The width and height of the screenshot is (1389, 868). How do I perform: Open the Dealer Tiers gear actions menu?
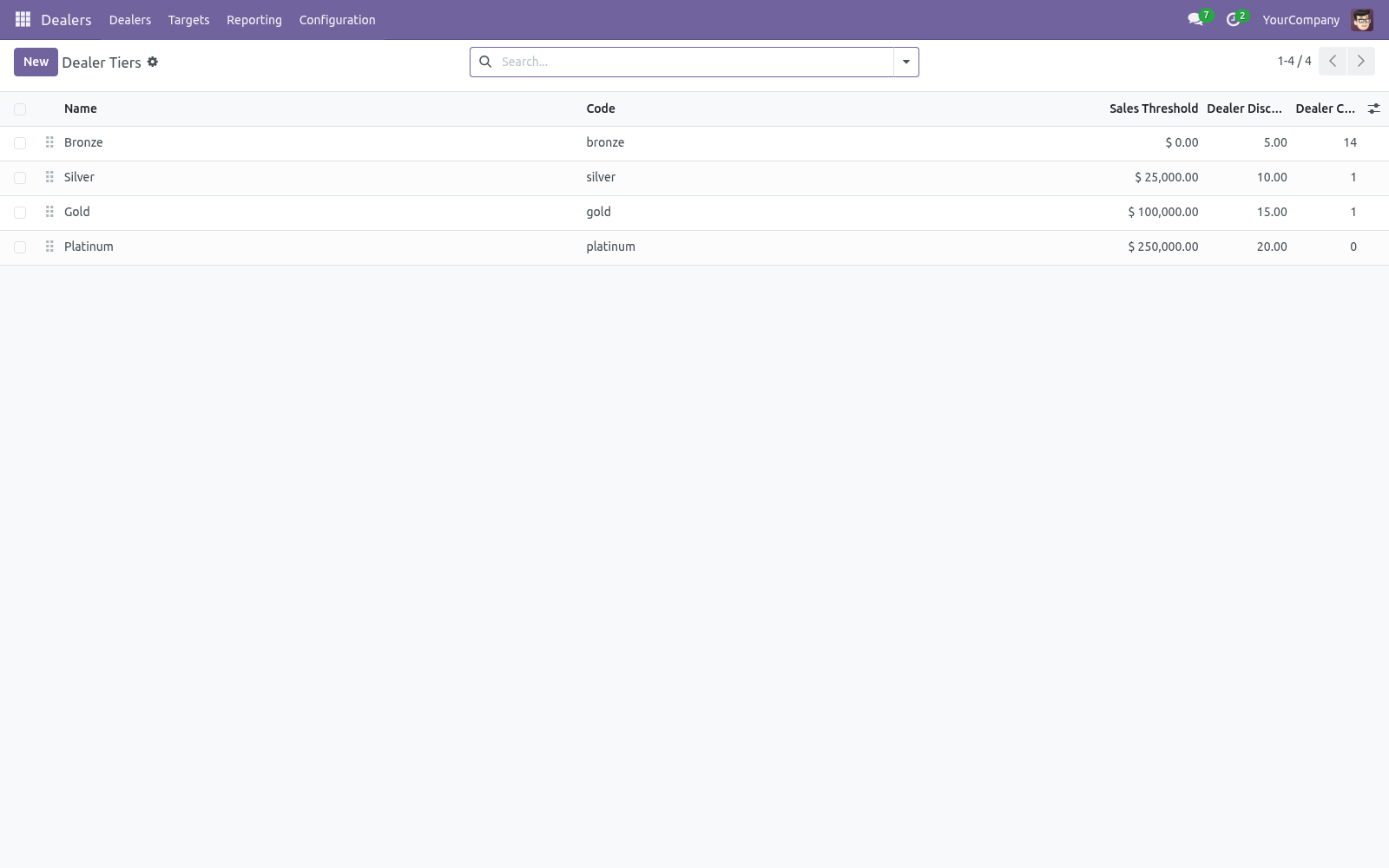(153, 62)
